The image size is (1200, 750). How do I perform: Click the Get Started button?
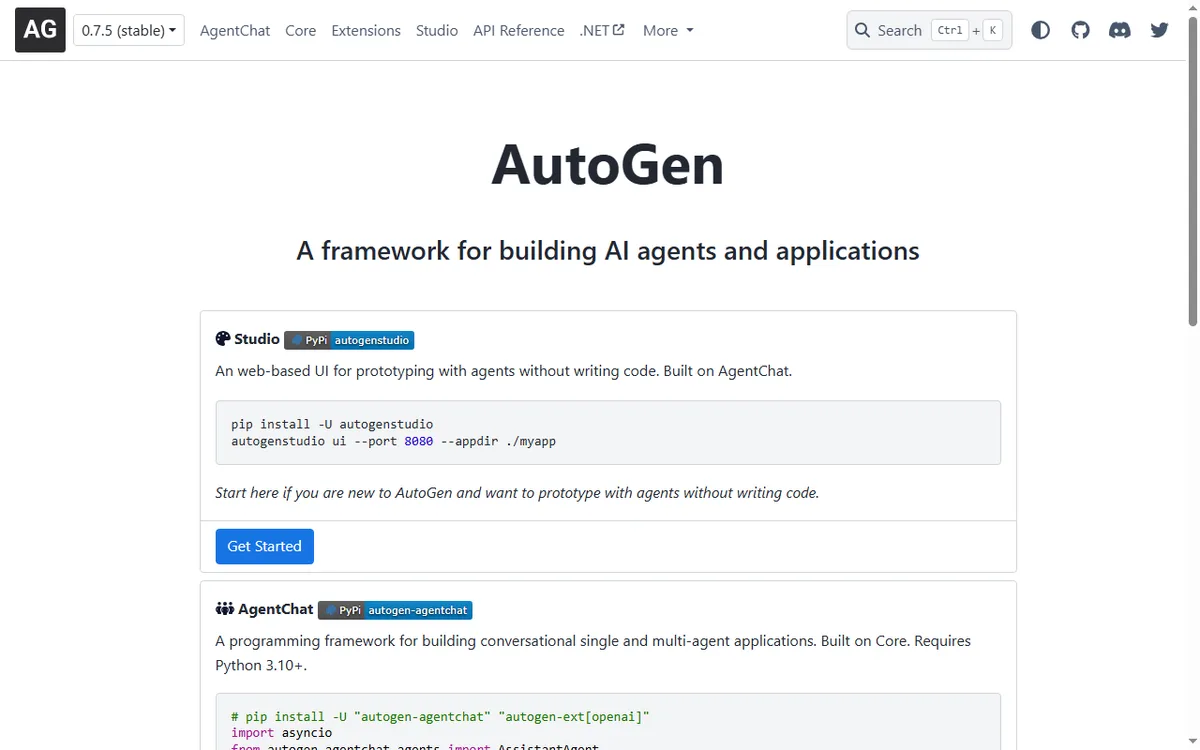(264, 546)
